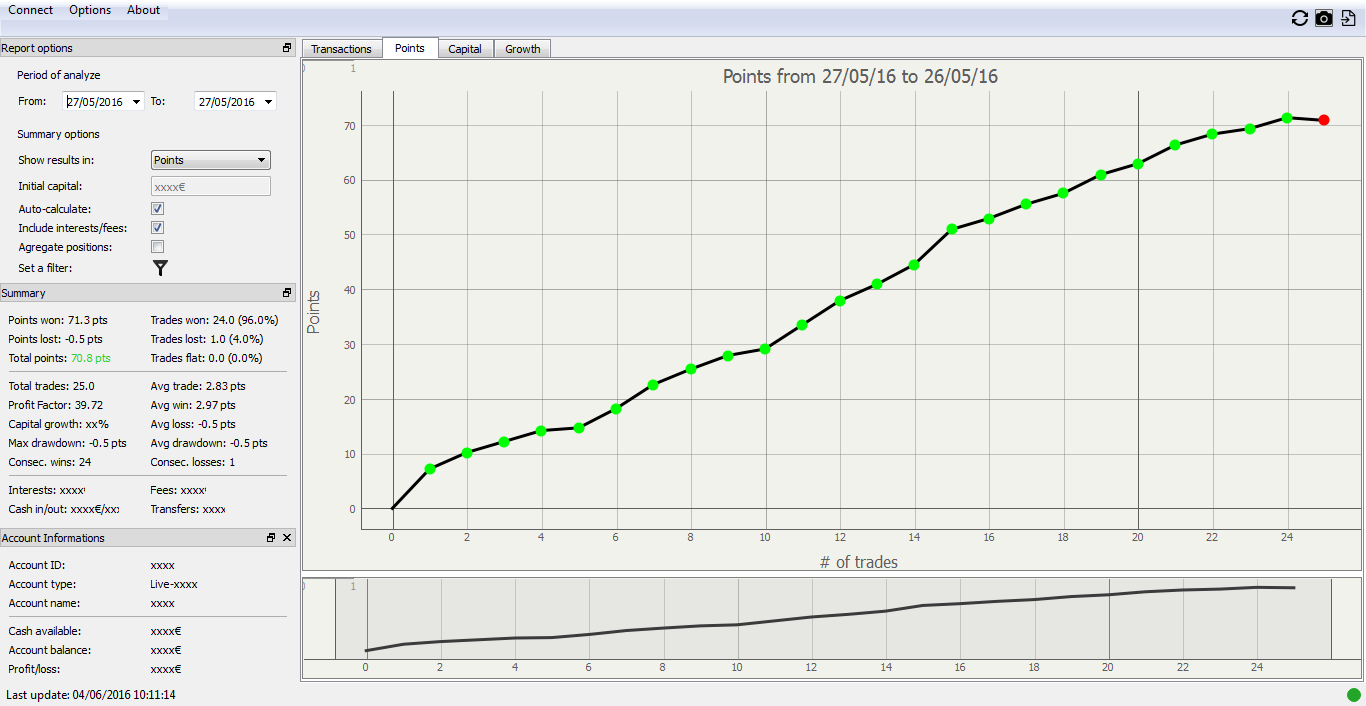The width and height of the screenshot is (1366, 706).
Task: Click the refresh data icon
Action: pos(1300,18)
